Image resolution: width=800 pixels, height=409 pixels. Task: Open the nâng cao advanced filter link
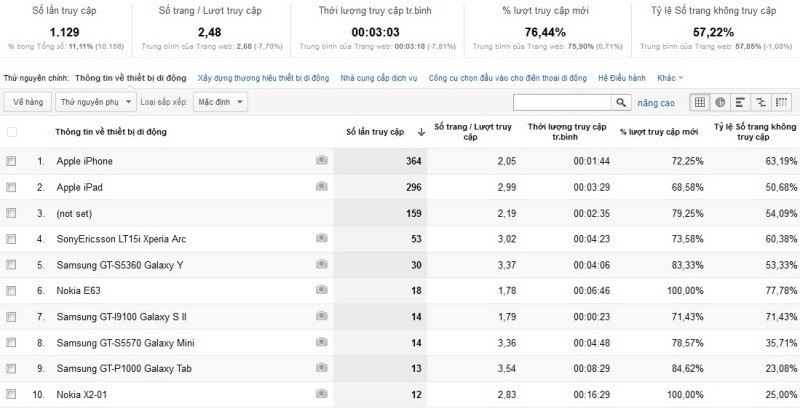click(x=656, y=103)
